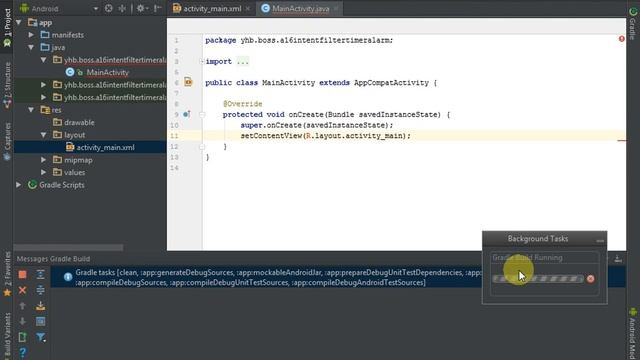The width and height of the screenshot is (640, 360).
Task: Click the gutter icon beside class MainActivity line
Action: [x=188, y=82]
